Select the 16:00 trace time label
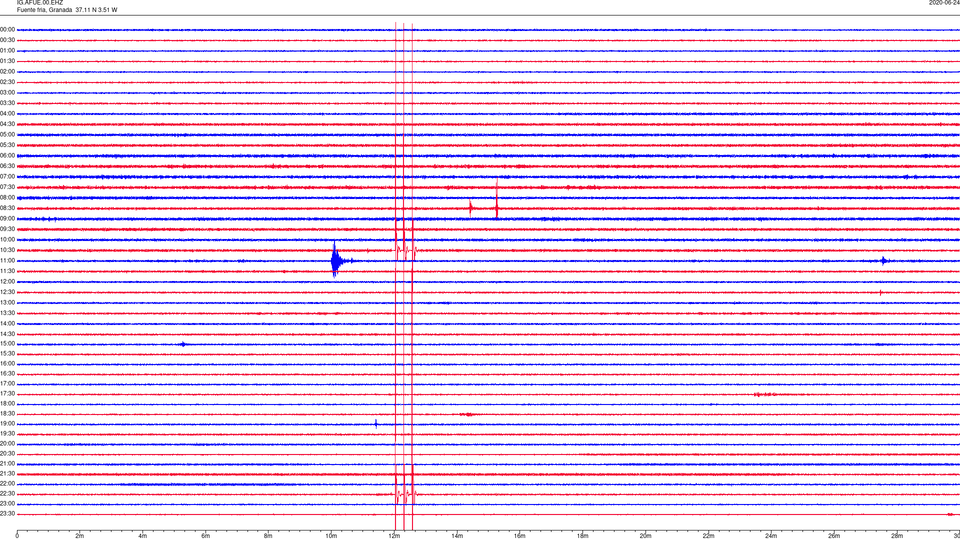This screenshot has height=540, width=960. (7, 364)
